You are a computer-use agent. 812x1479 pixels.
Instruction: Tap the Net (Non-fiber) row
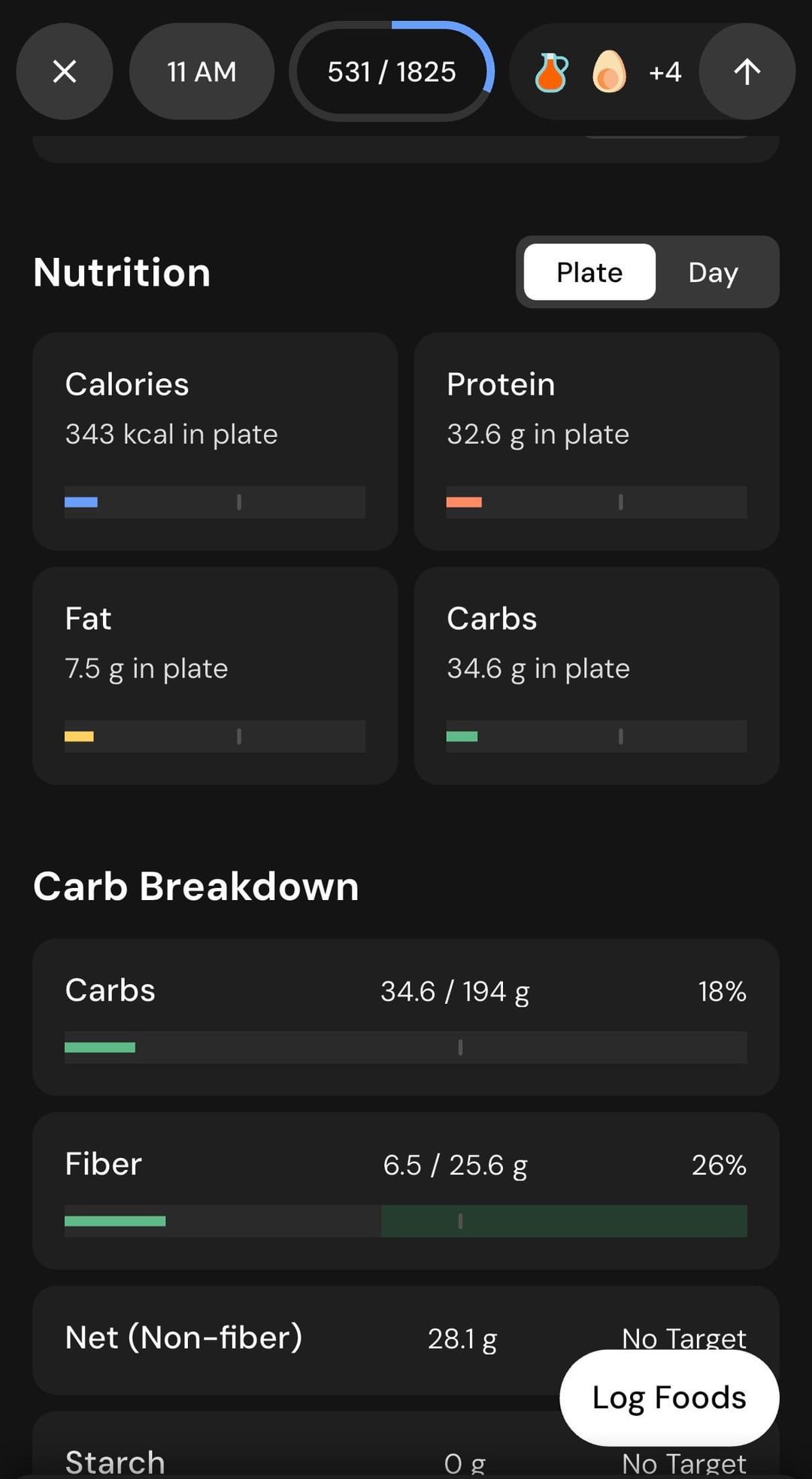click(301, 1338)
